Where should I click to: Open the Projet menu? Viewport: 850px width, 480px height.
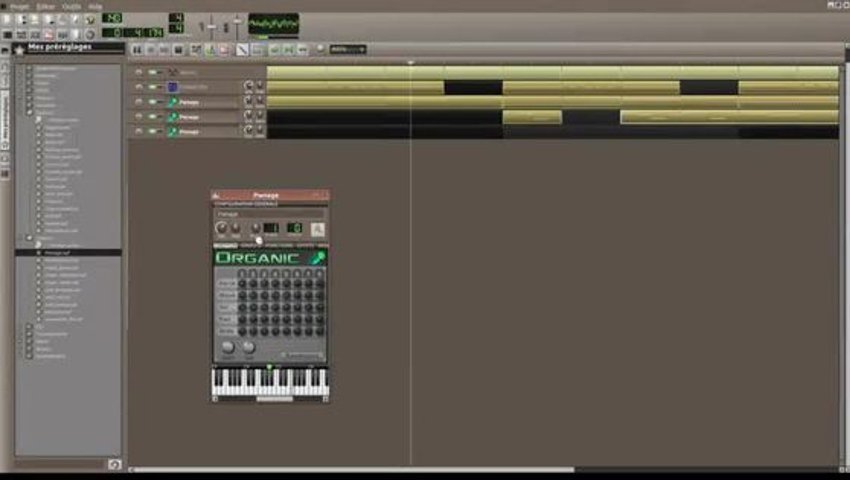point(19,7)
